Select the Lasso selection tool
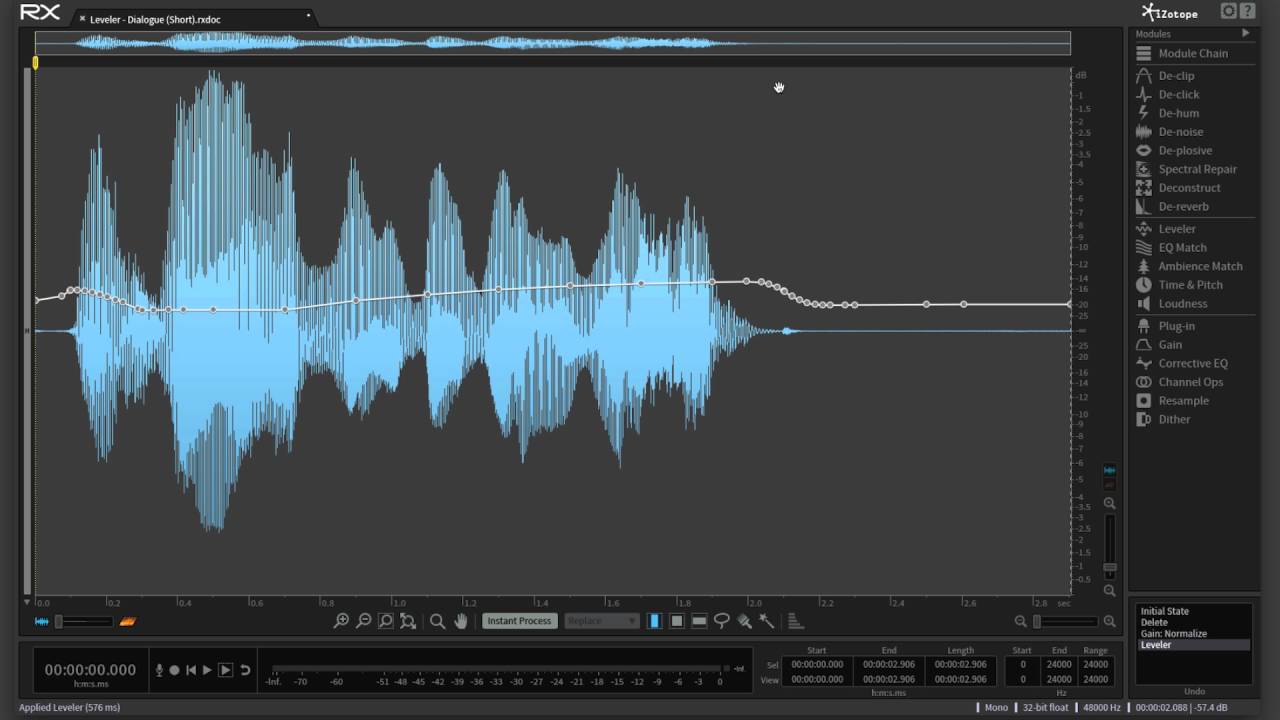The image size is (1280, 720). pos(721,621)
